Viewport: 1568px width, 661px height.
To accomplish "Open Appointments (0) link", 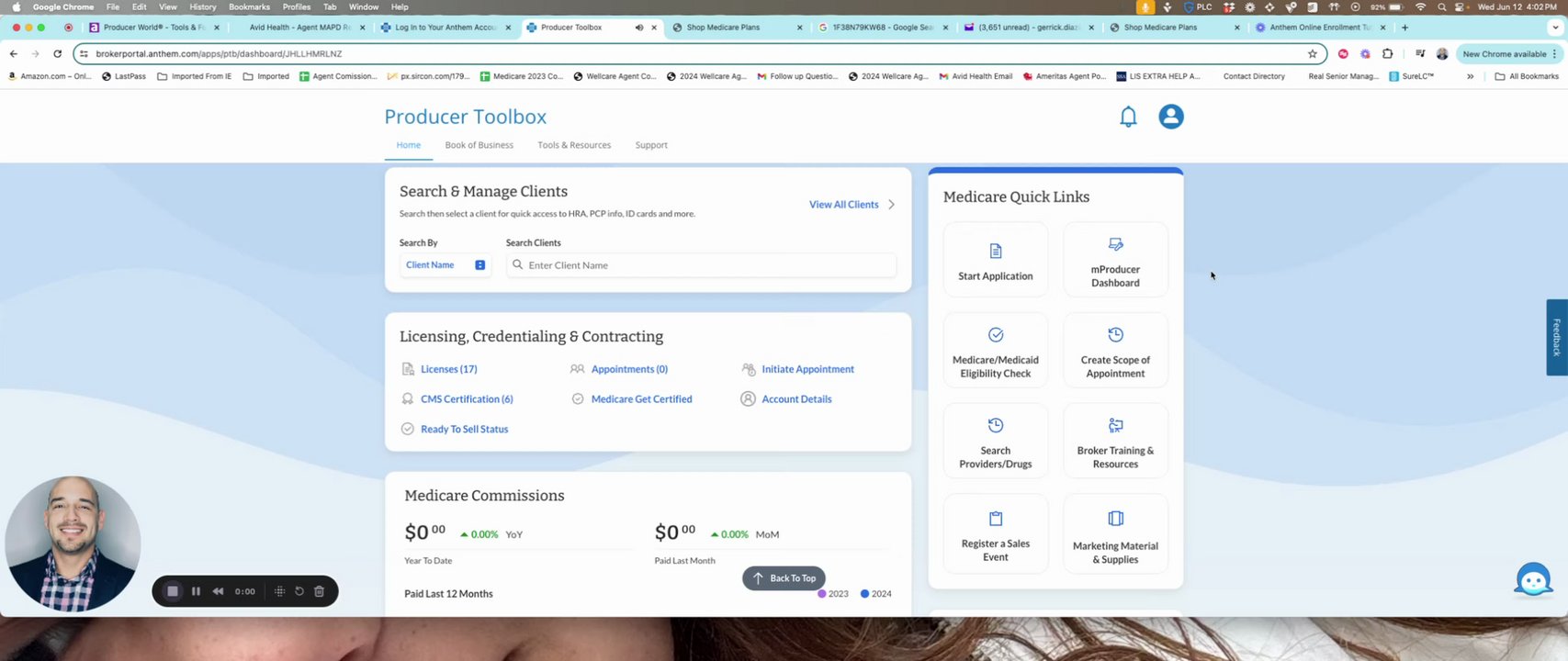I will click(x=629, y=369).
